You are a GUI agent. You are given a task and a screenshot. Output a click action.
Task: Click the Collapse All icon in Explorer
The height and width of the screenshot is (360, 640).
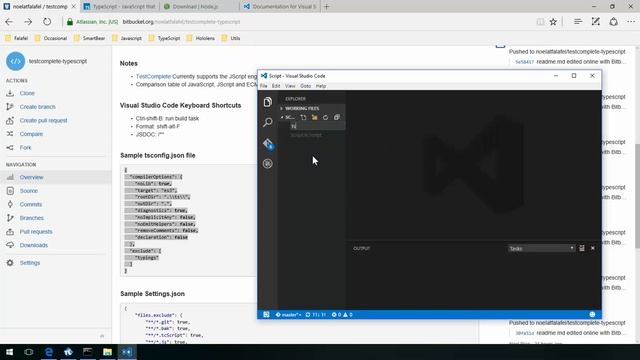[337, 117]
